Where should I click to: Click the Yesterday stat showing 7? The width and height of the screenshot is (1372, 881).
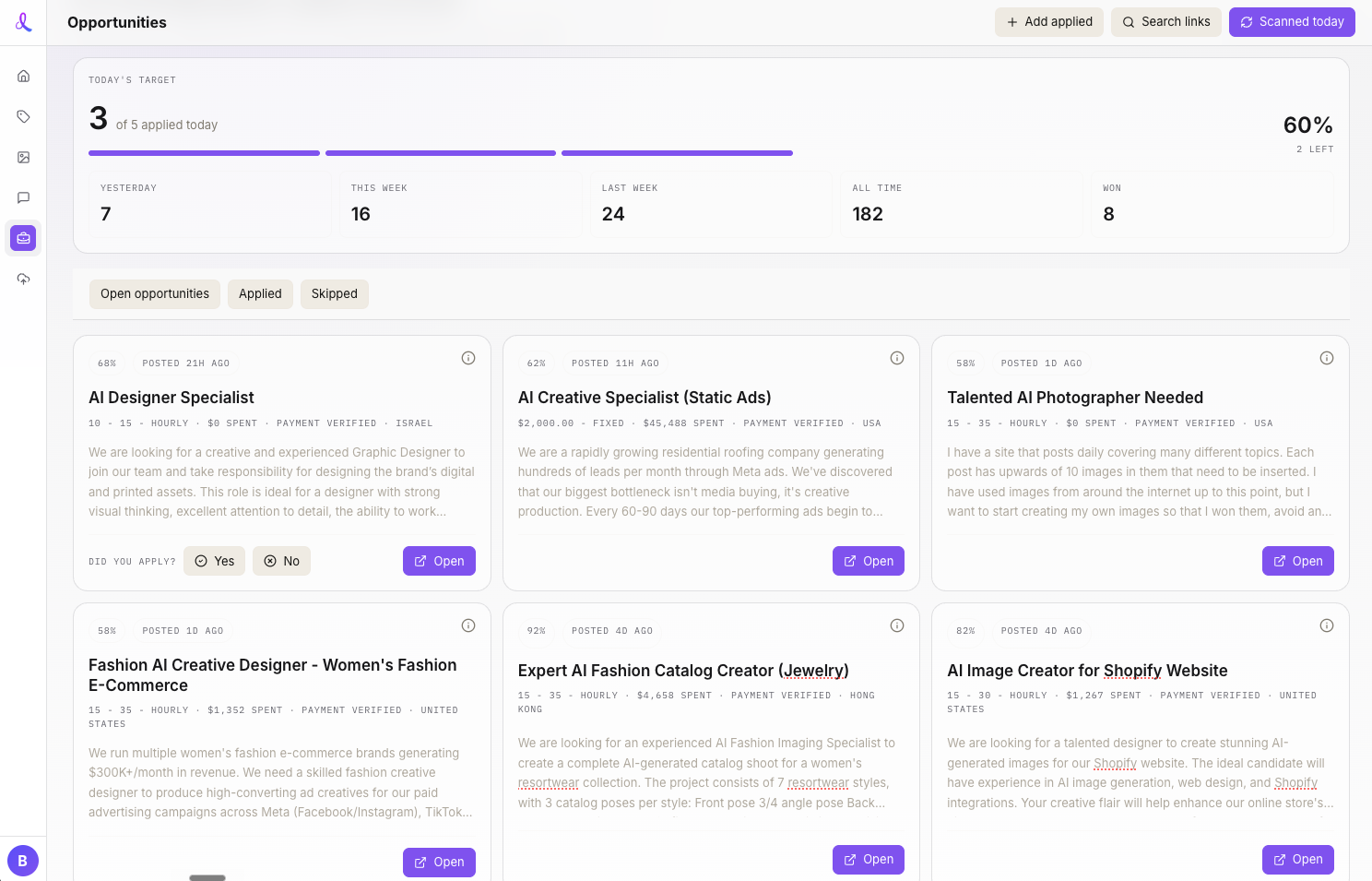[210, 204]
